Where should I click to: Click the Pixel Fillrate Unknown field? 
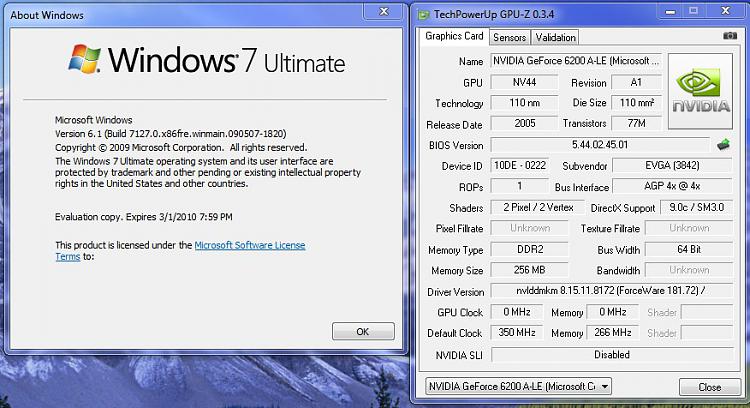pos(529,228)
